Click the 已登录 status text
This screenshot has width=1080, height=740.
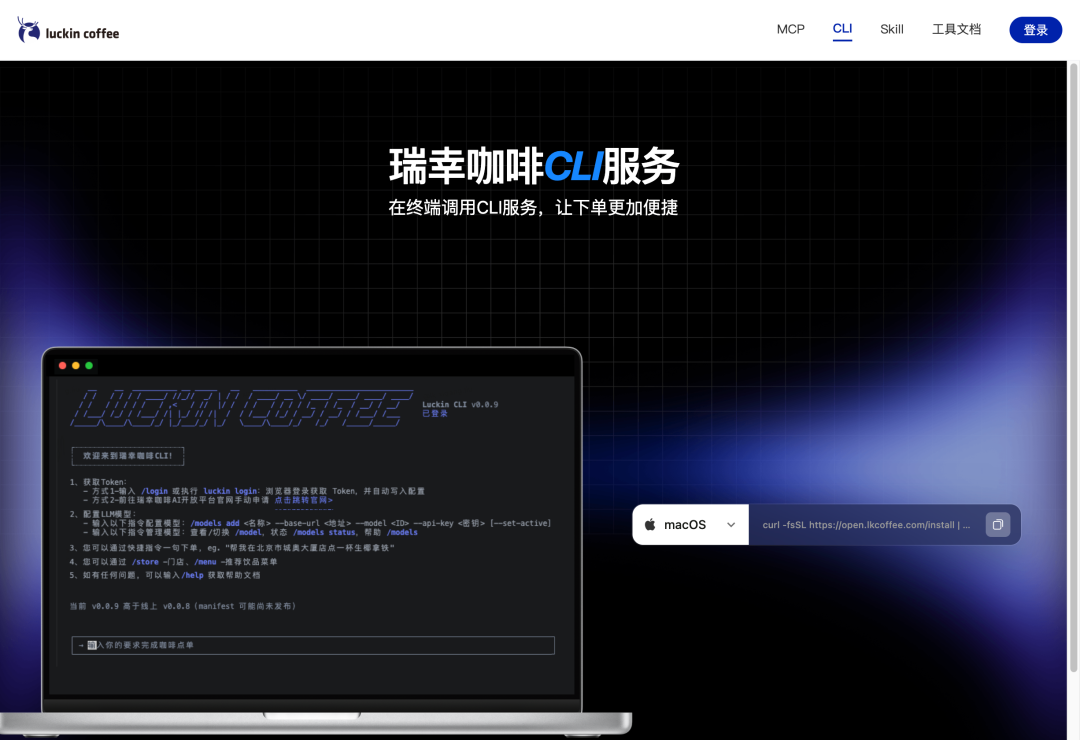[435, 413]
